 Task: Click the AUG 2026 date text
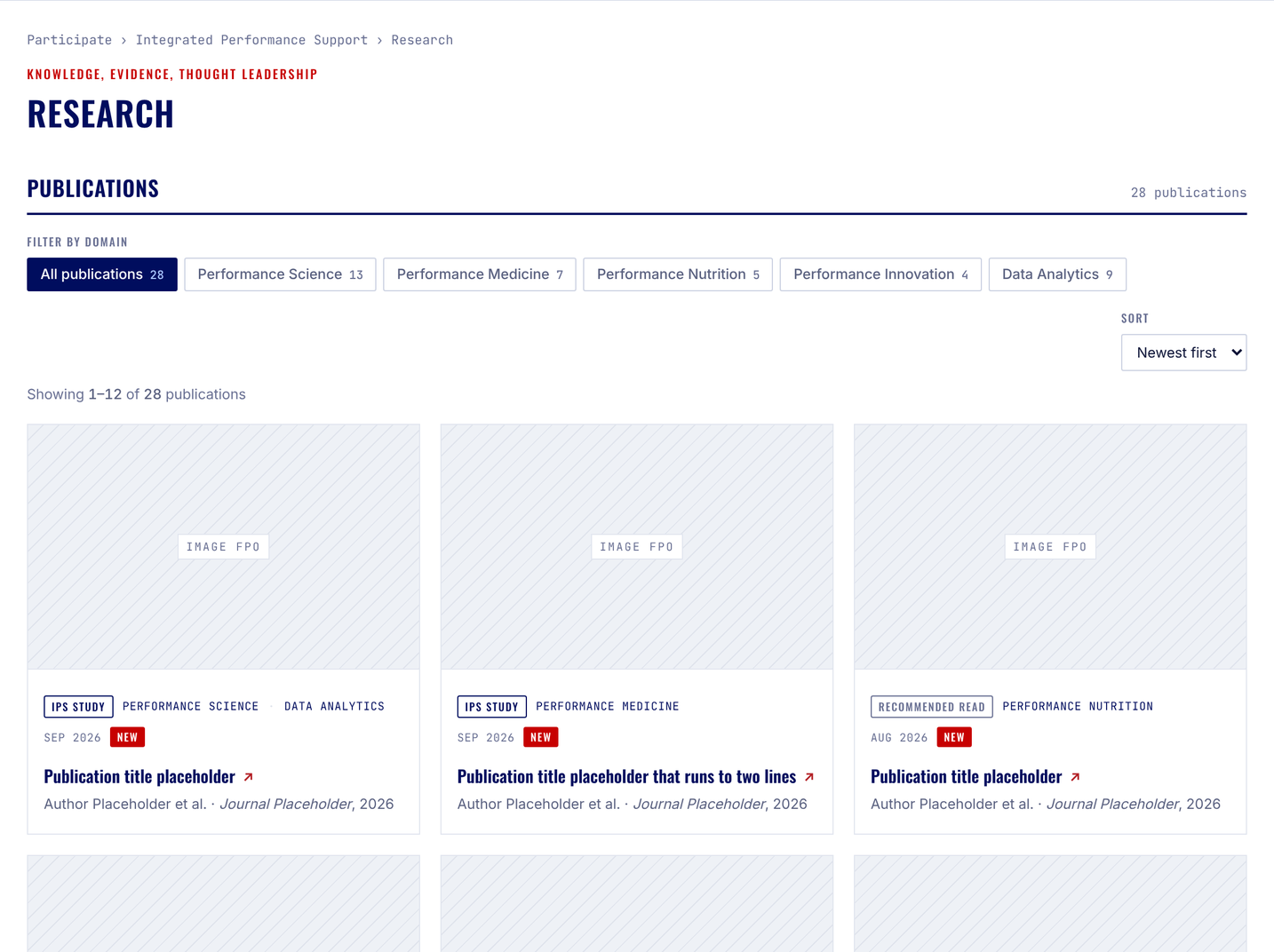[x=899, y=738]
